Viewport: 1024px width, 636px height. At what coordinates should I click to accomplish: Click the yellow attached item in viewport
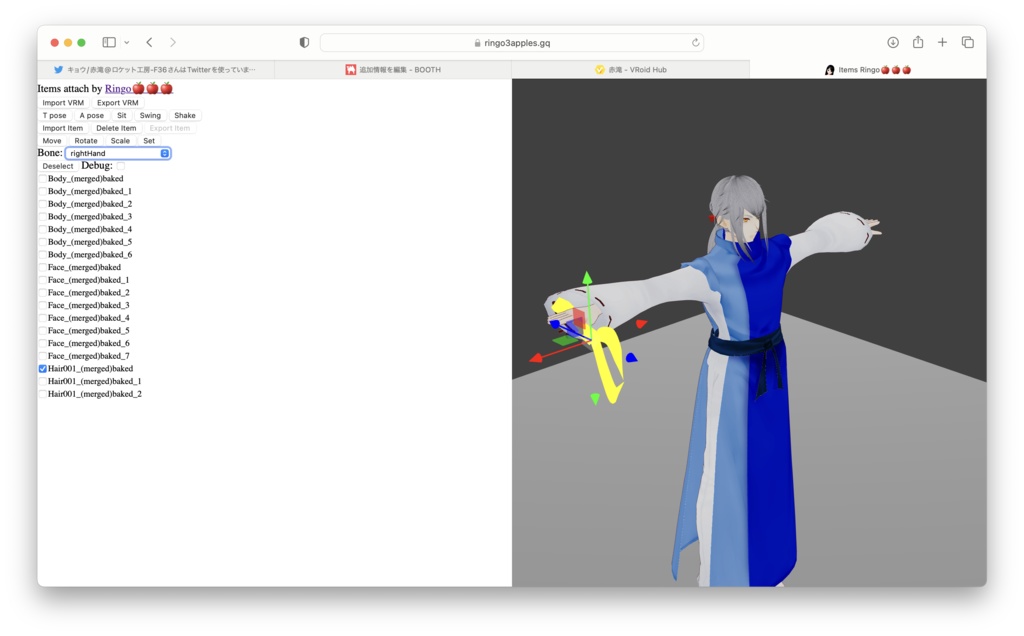tap(609, 366)
